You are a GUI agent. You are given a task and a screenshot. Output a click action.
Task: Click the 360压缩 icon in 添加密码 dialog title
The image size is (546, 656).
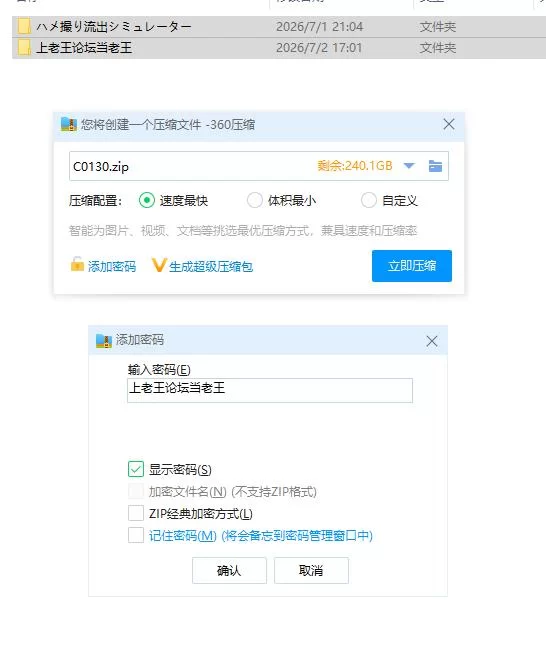[103, 341]
